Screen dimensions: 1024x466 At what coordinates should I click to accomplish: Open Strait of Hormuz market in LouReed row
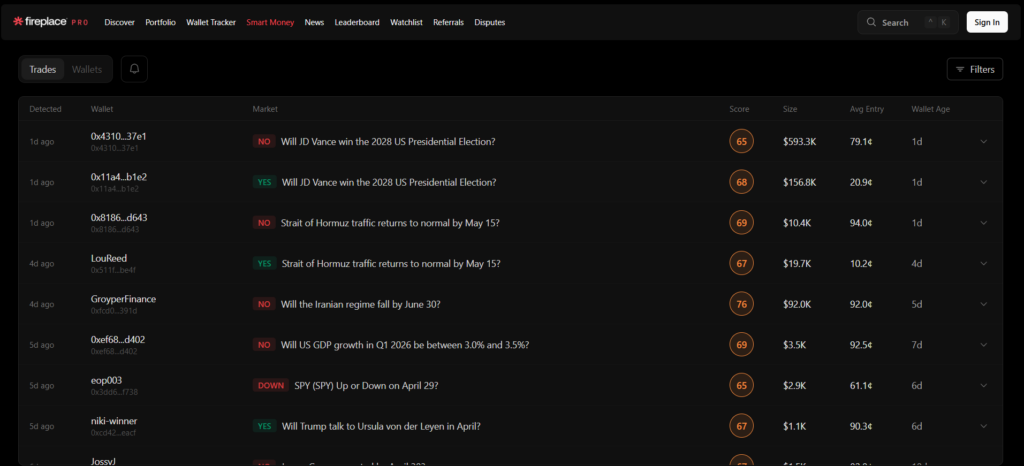click(391, 264)
